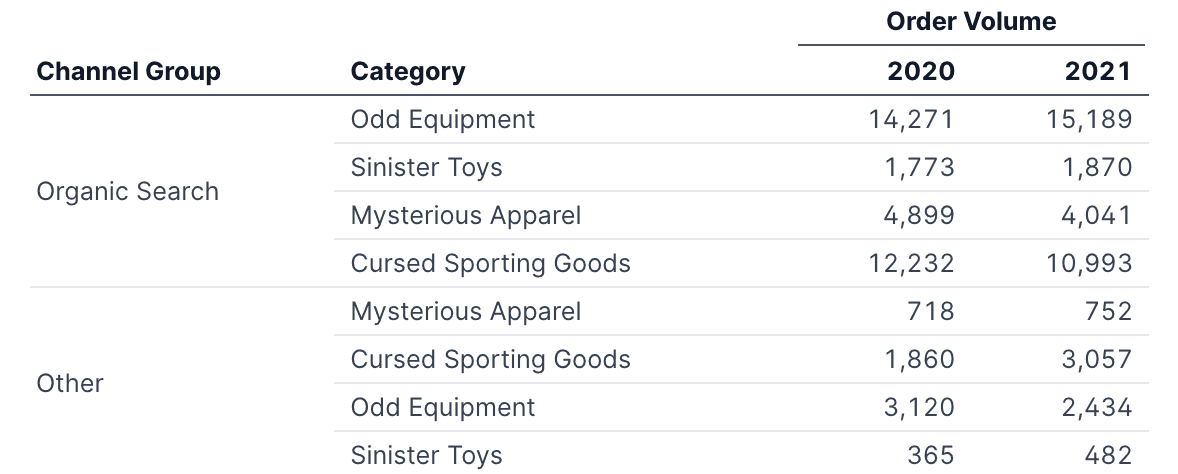Image resolution: width=1178 pixels, height=474 pixels.
Task: Click Cursed Sporting Goods in Other group
Action: (x=490, y=359)
